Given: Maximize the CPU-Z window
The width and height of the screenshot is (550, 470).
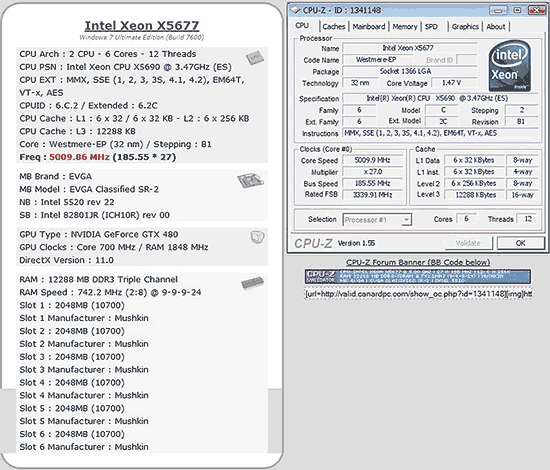Looking at the screenshot, I should click(517, 10).
